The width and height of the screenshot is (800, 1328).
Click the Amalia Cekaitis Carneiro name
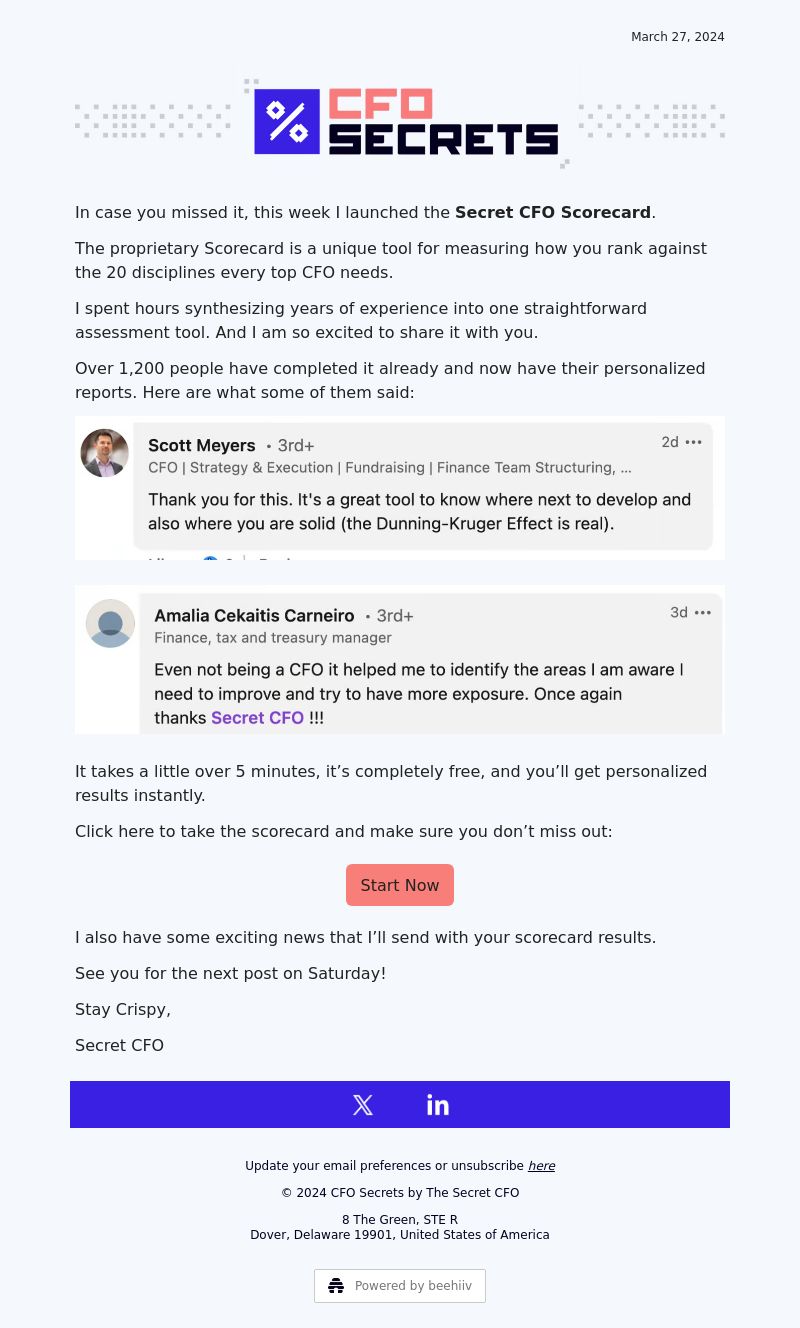click(254, 616)
